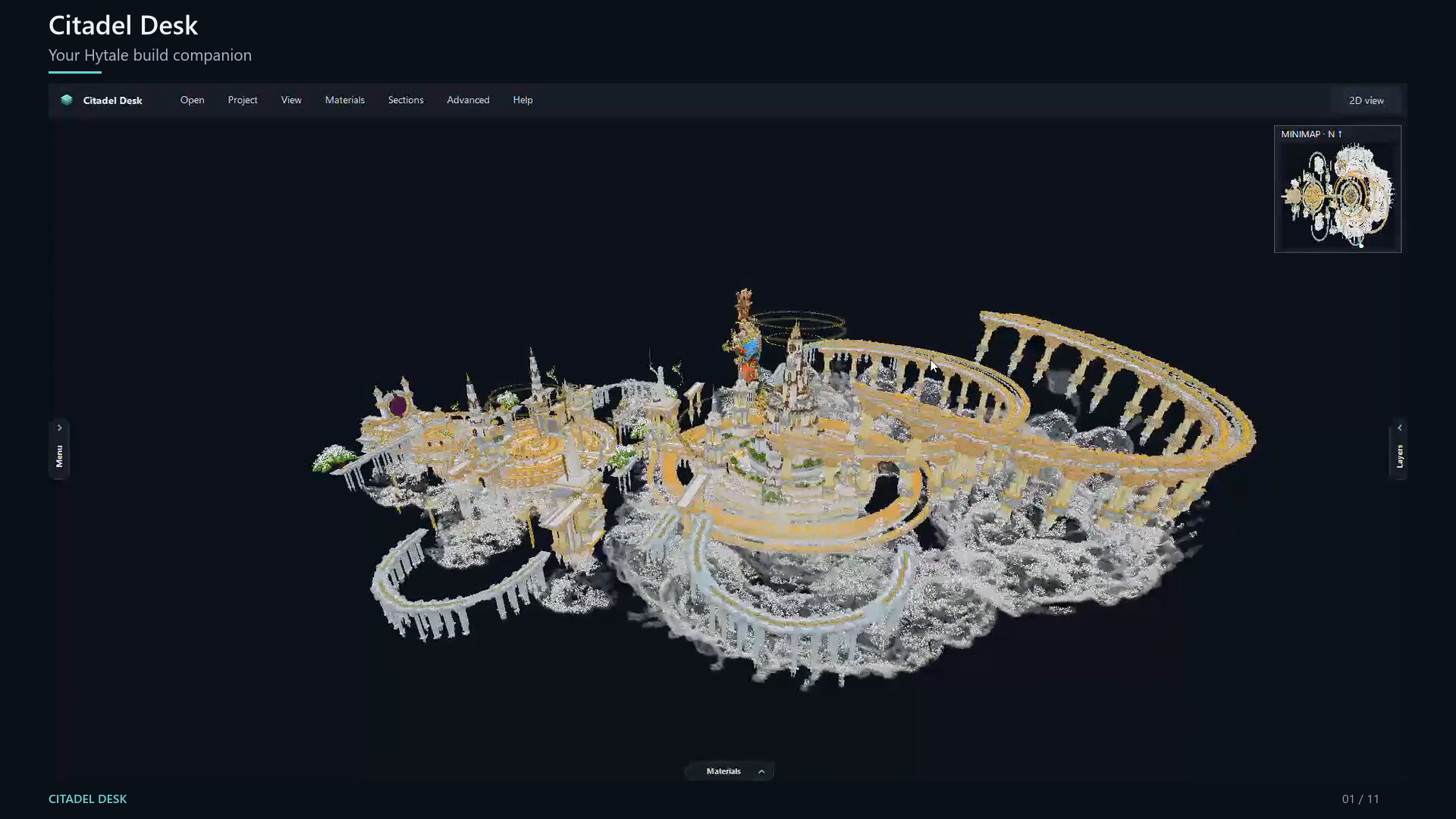
Task: Click the 'Citadel Desk' toolbar brand text
Action: point(112,100)
